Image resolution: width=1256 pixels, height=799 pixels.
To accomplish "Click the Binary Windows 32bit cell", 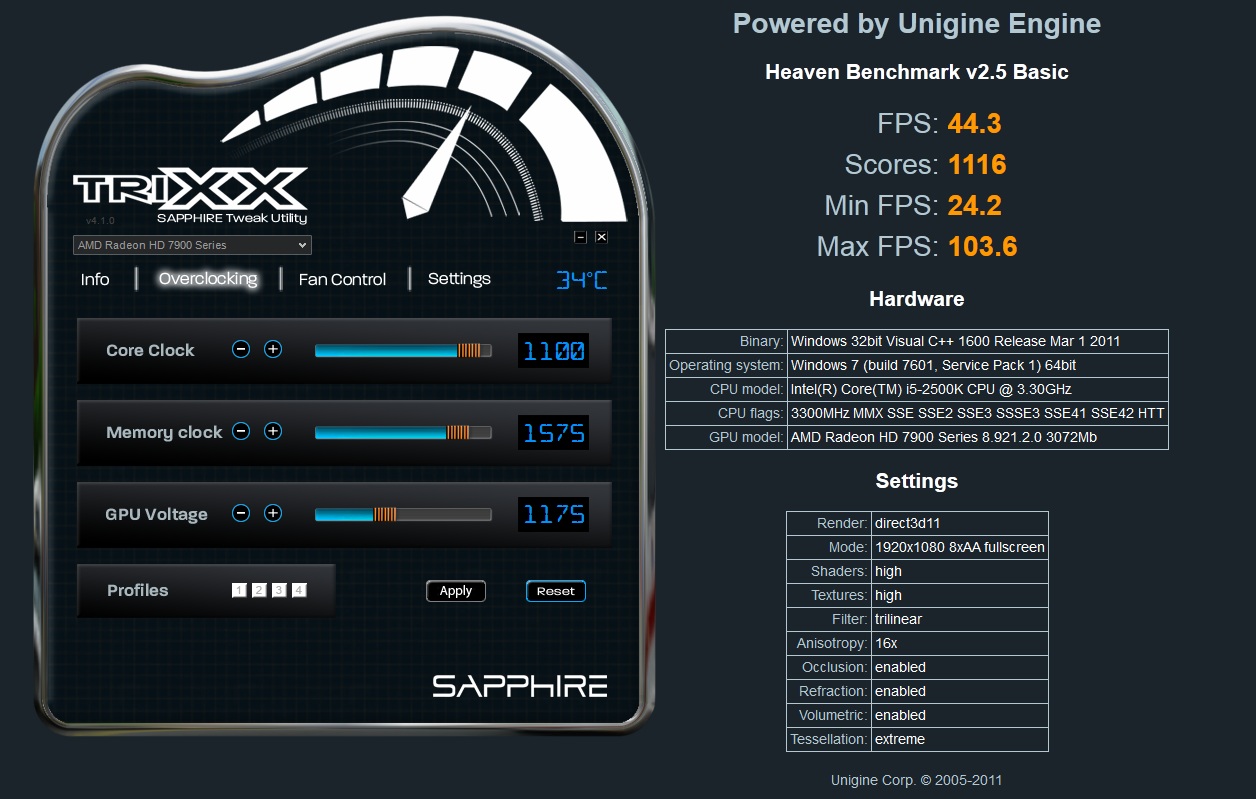I will tap(978, 341).
